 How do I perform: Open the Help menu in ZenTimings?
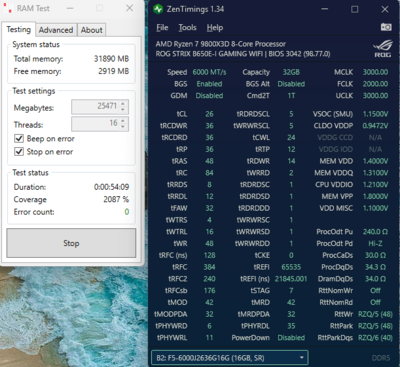click(x=215, y=28)
